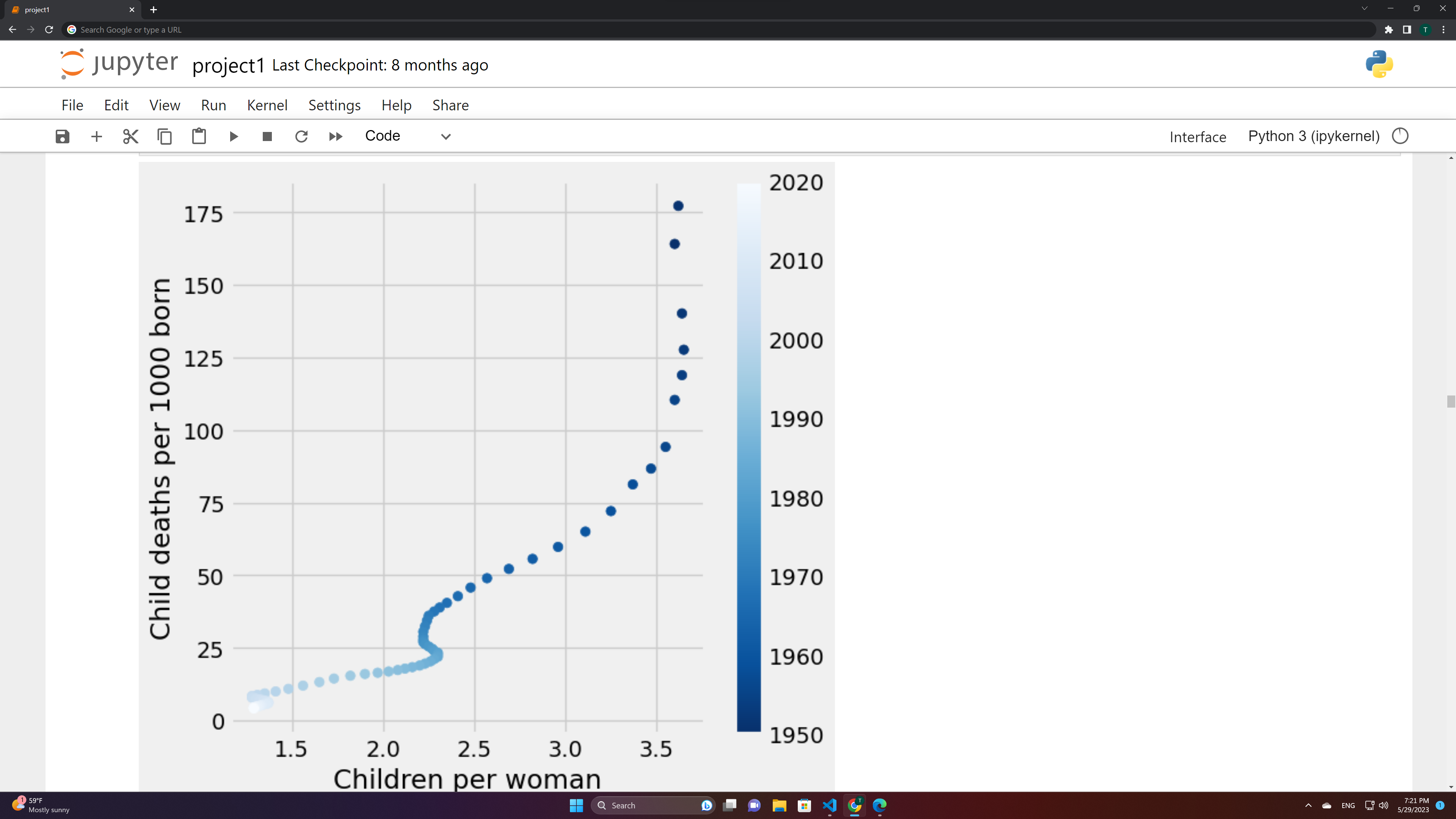Copy the selected cell
Screen dimensions: 1456x819
tap(165, 136)
